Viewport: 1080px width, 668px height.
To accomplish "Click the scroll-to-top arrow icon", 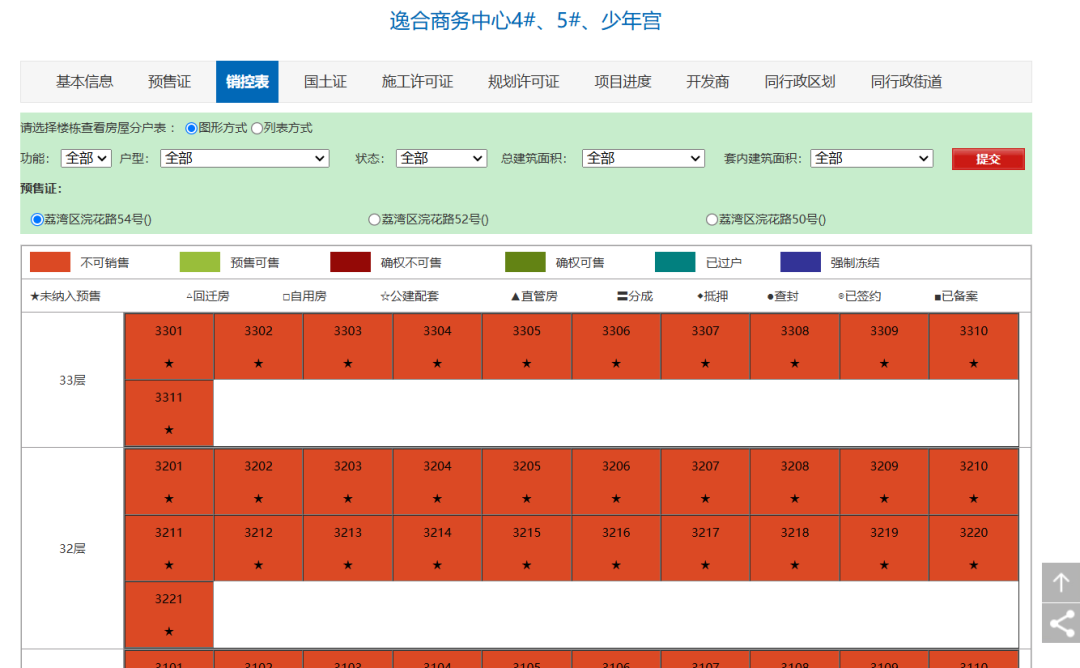I will click(1061, 583).
